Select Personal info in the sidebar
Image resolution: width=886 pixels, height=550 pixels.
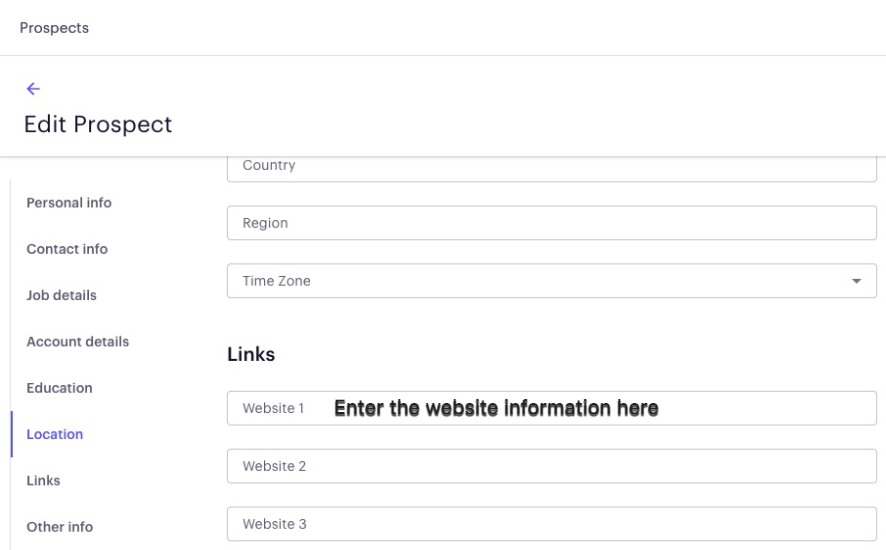(x=69, y=202)
